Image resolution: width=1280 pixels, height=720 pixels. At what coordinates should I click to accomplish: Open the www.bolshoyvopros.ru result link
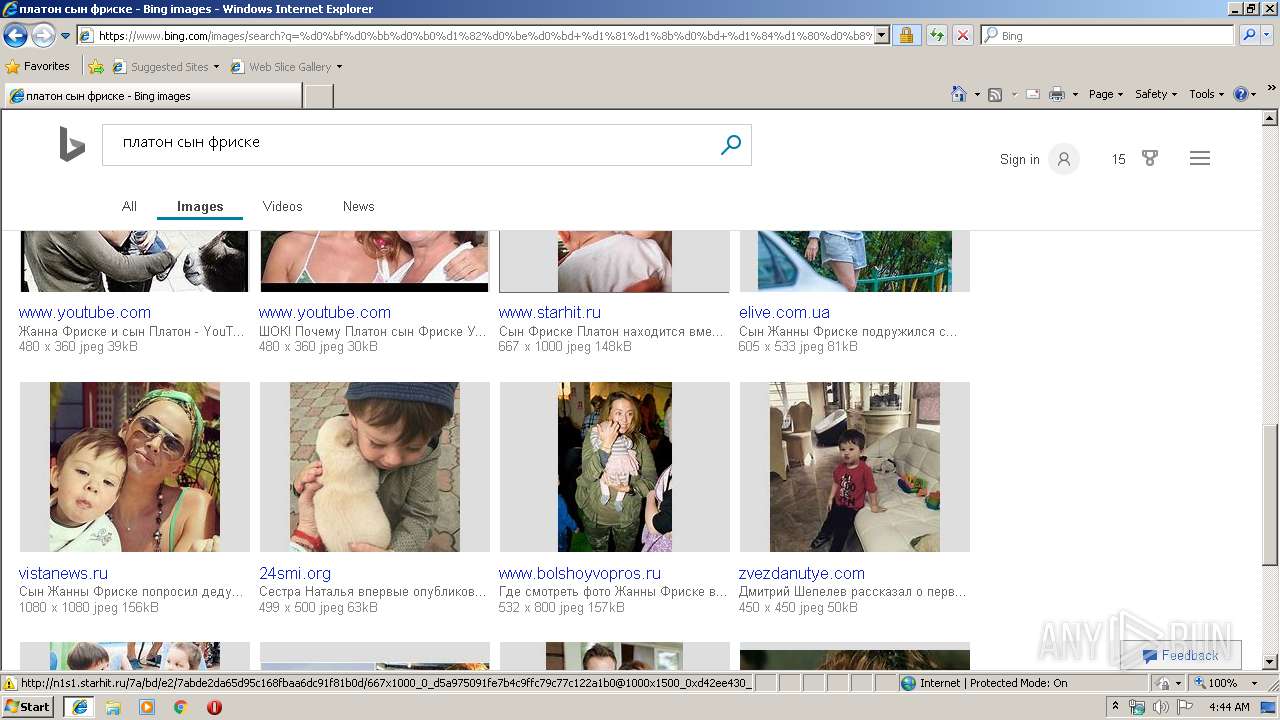[579, 573]
